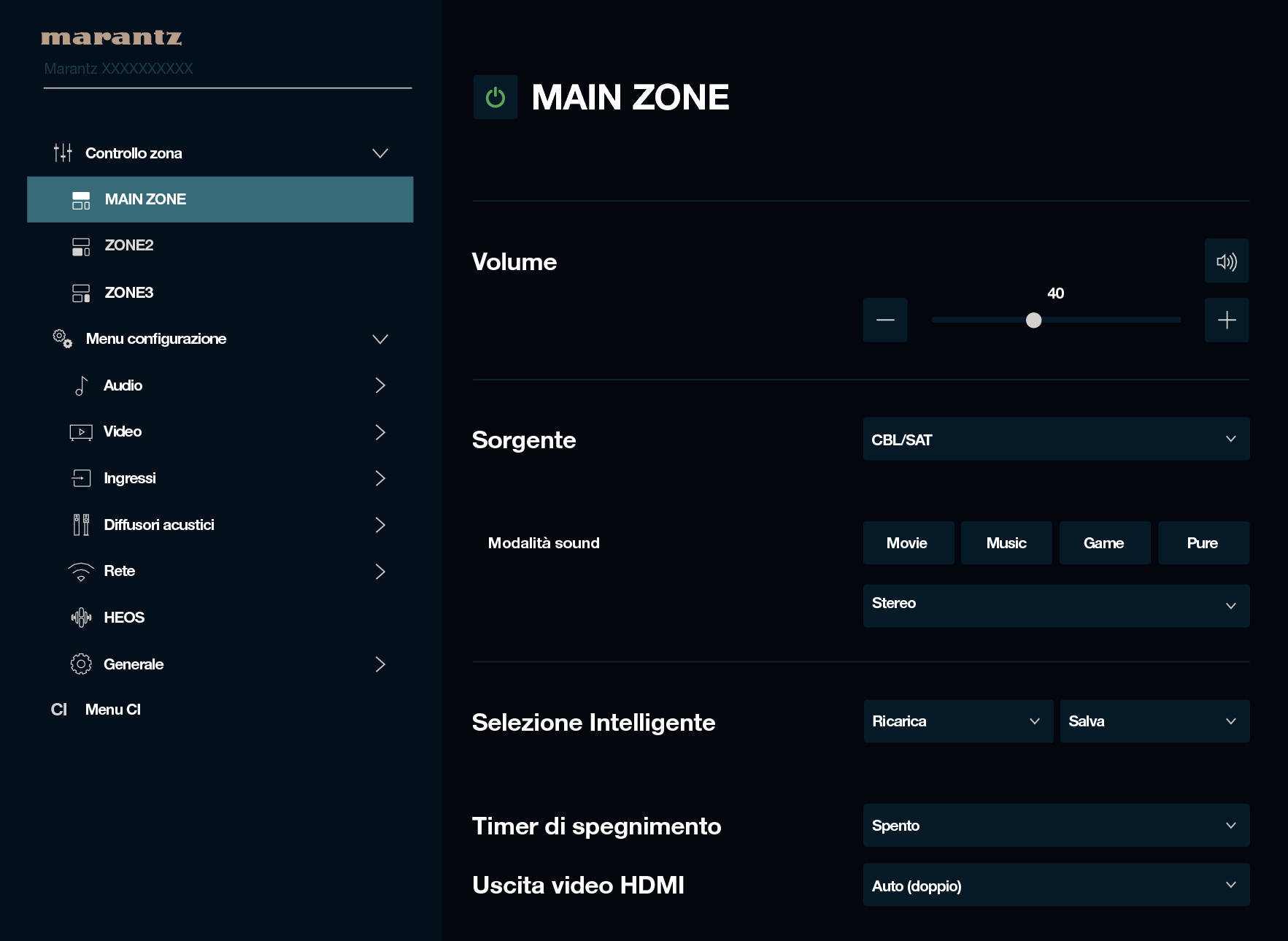Click the Diffusori acustici speakers icon
This screenshot has height=941, width=1288.
click(81, 525)
